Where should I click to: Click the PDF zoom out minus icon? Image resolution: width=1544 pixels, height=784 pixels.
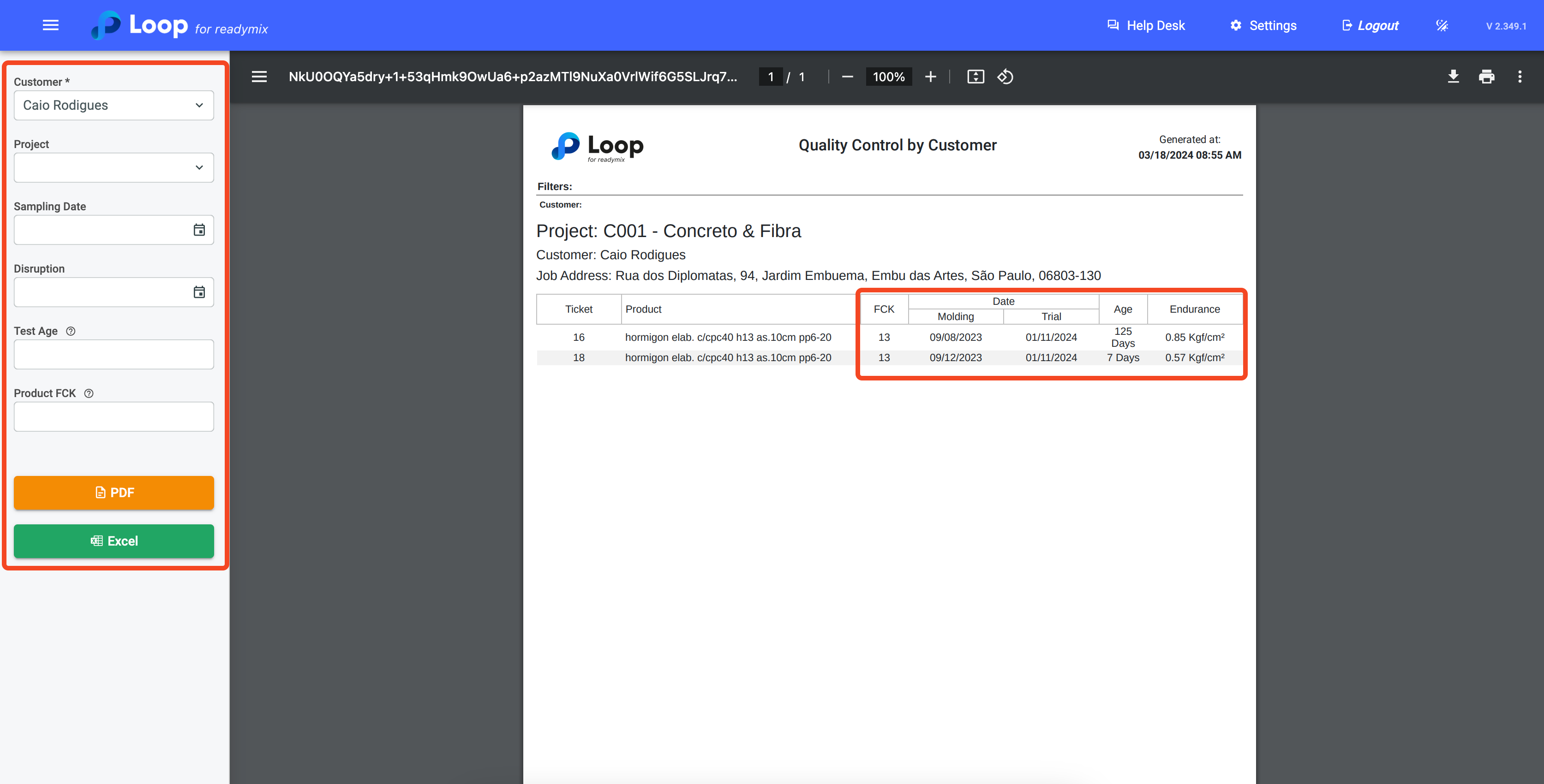pyautogui.click(x=847, y=77)
